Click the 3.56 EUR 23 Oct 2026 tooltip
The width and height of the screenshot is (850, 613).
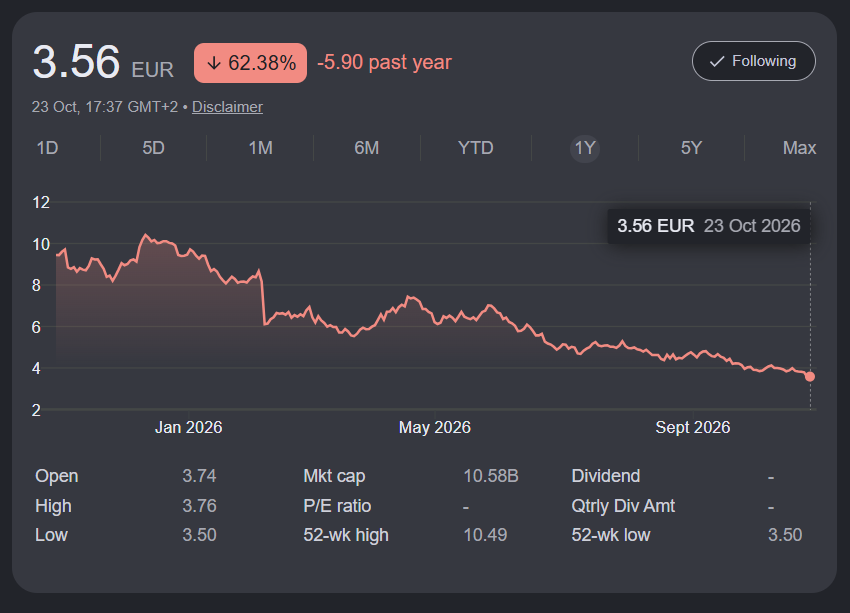point(709,226)
